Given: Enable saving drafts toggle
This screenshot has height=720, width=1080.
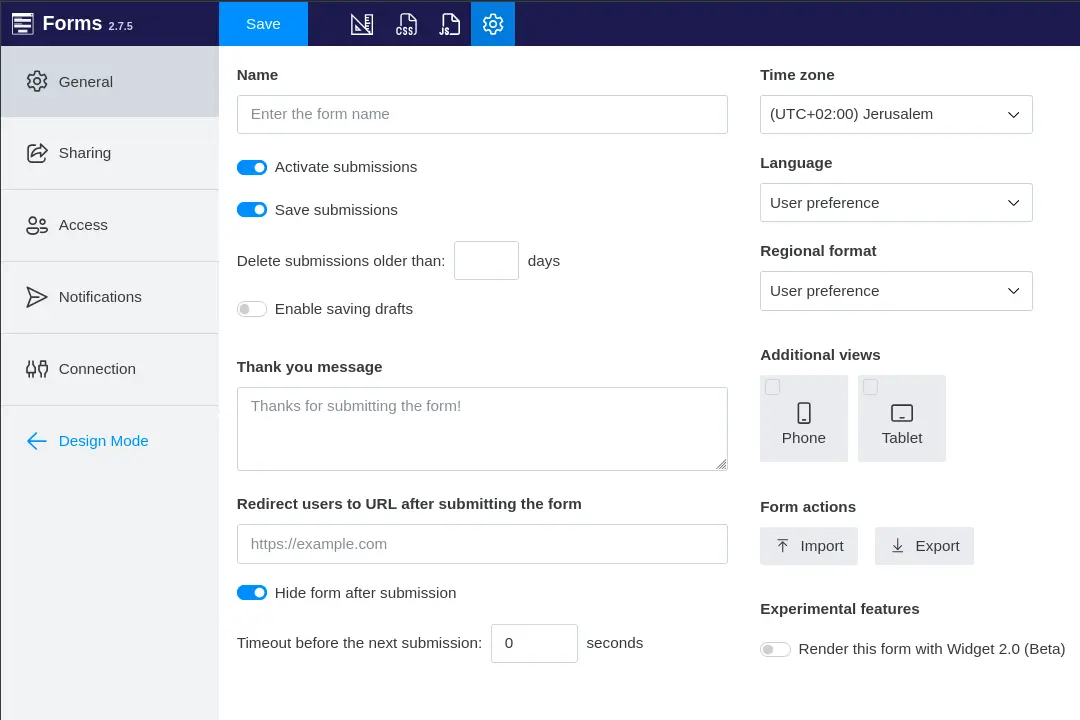Looking at the screenshot, I should click(x=251, y=309).
